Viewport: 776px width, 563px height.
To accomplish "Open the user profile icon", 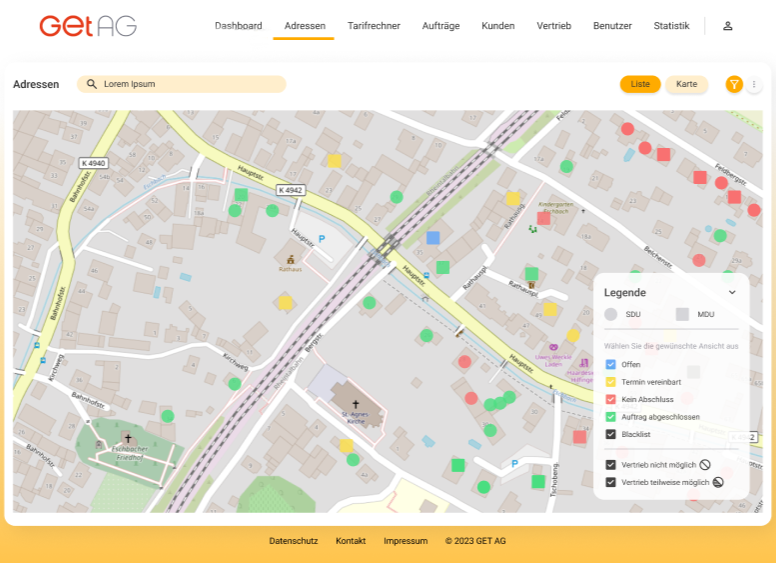I will tap(727, 26).
